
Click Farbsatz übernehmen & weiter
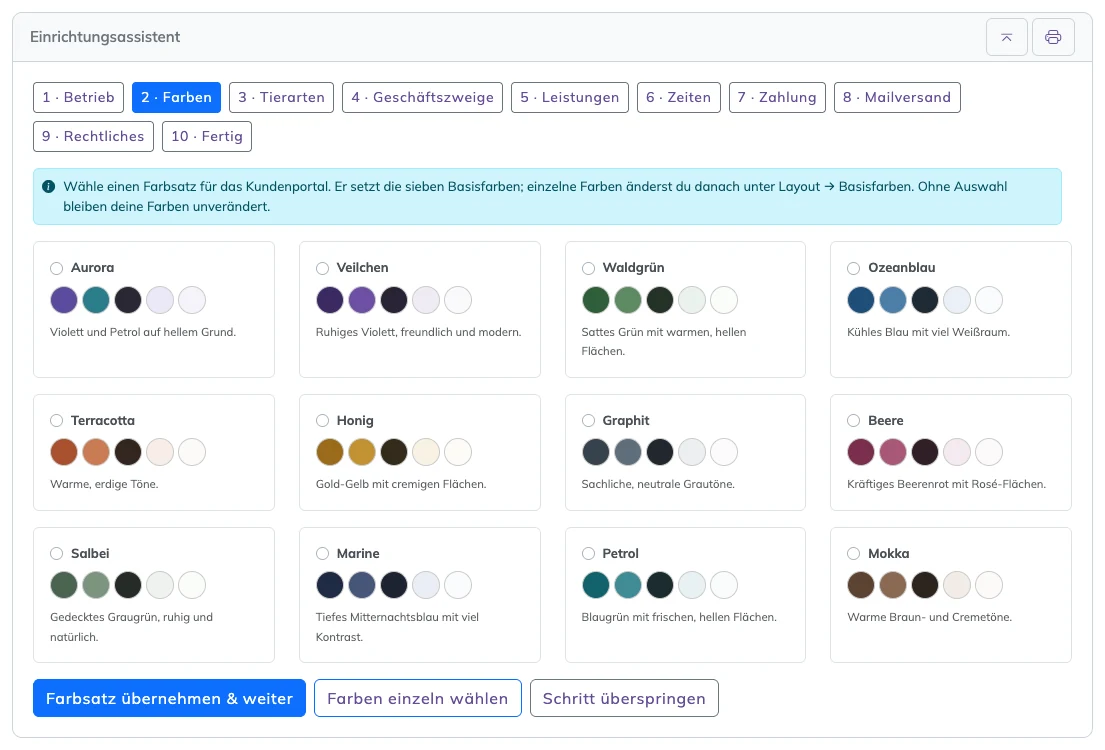[169, 698]
